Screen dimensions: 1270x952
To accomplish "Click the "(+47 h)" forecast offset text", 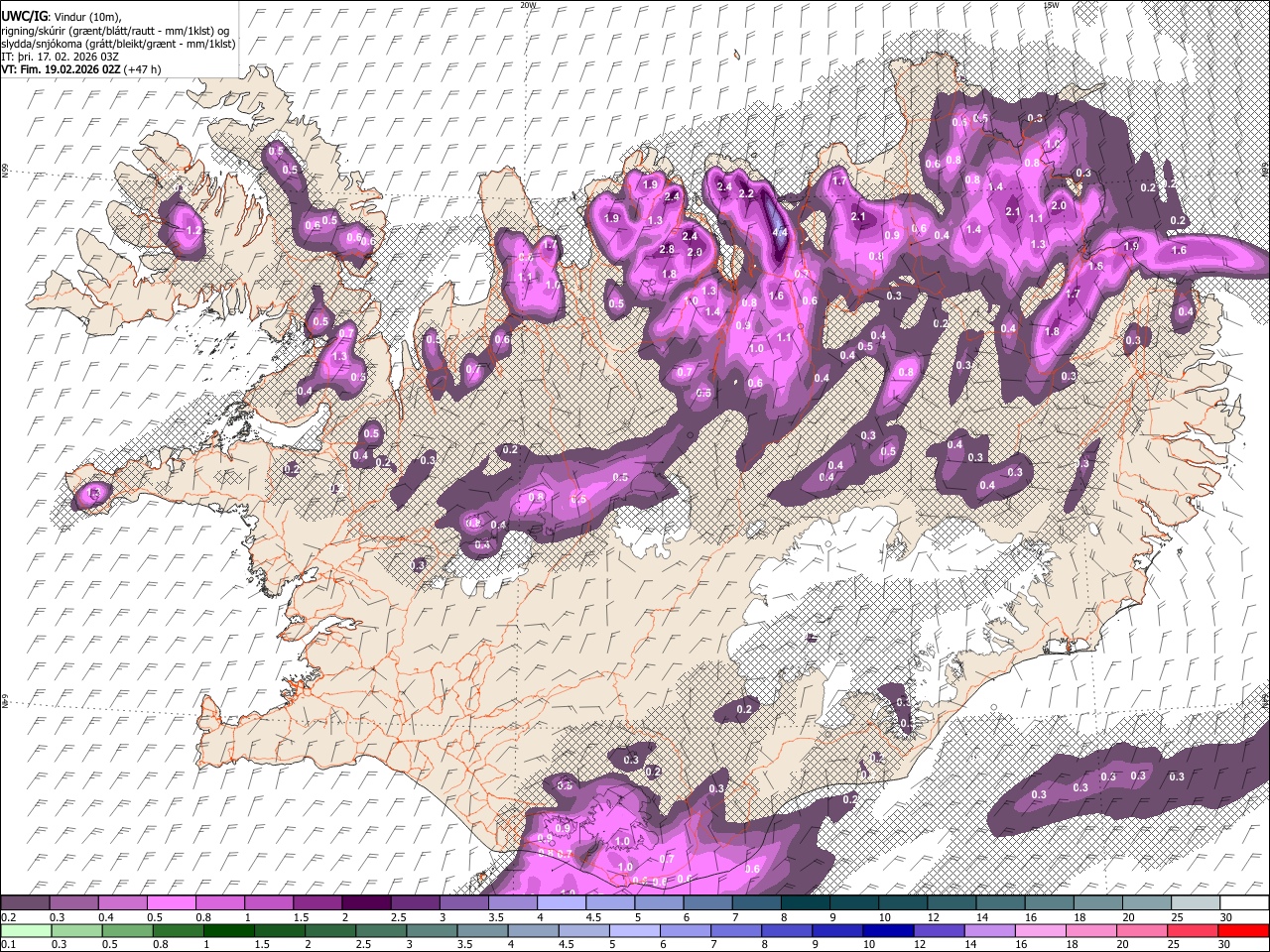I will (x=143, y=69).
